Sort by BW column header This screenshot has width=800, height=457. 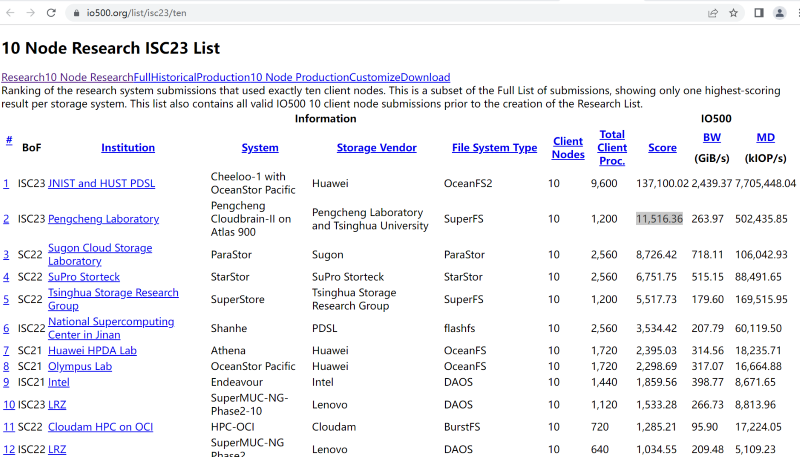tap(711, 138)
